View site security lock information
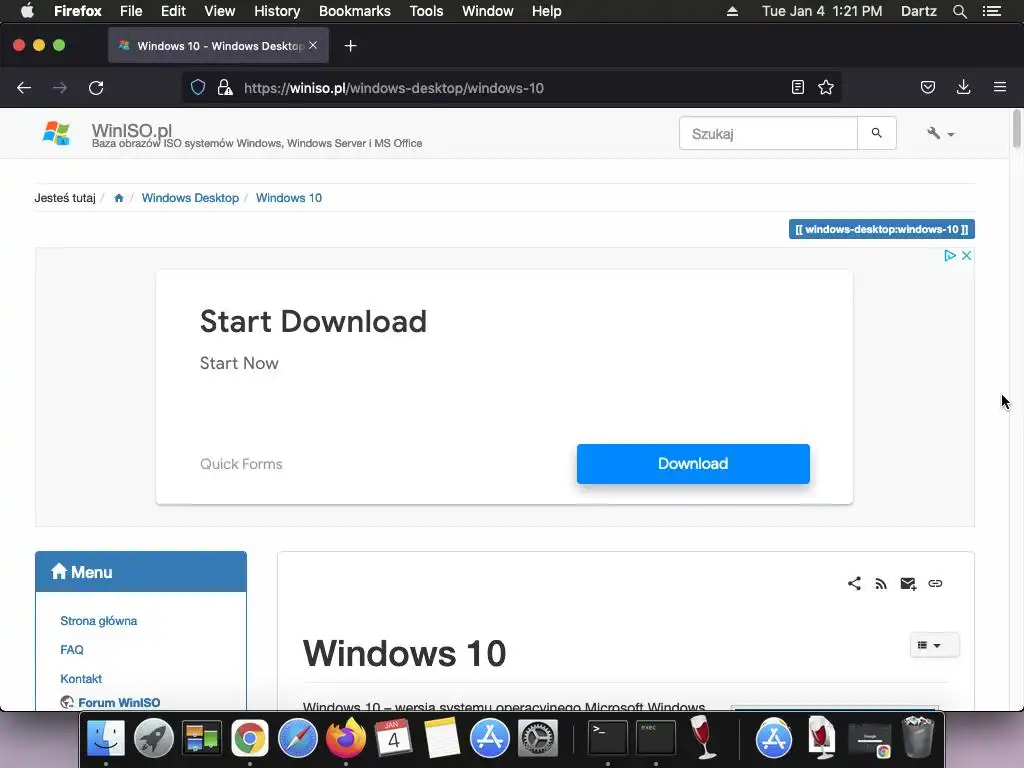This screenshot has height=768, width=1024. point(225,88)
